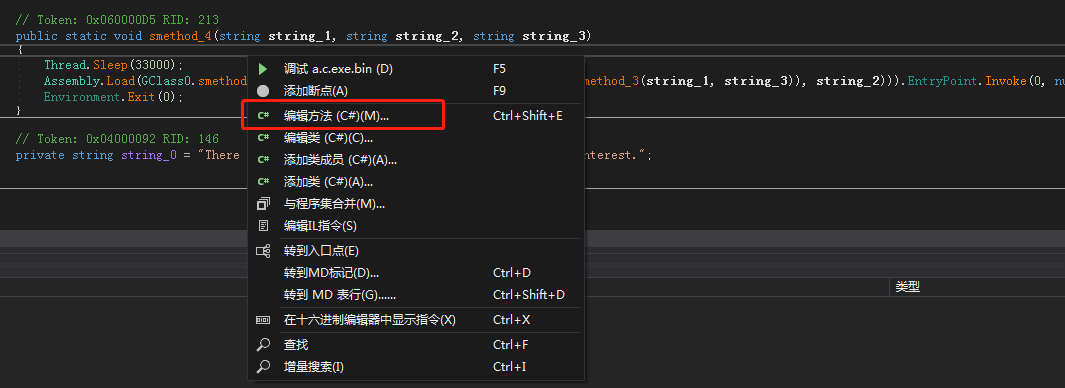
Task: Click the 类型 column header
Action: 907,287
